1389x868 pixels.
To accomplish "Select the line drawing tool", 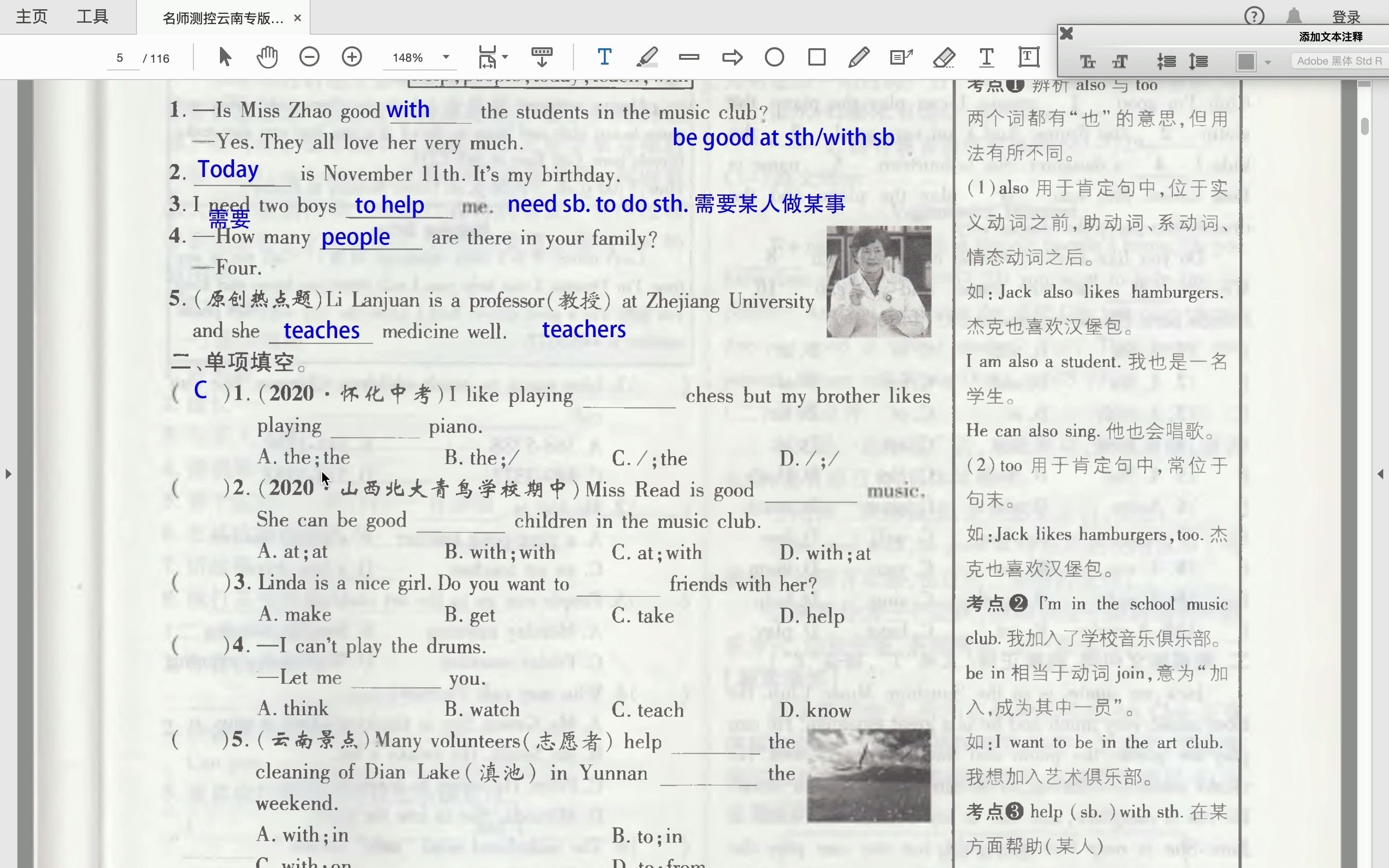I will click(x=689, y=57).
